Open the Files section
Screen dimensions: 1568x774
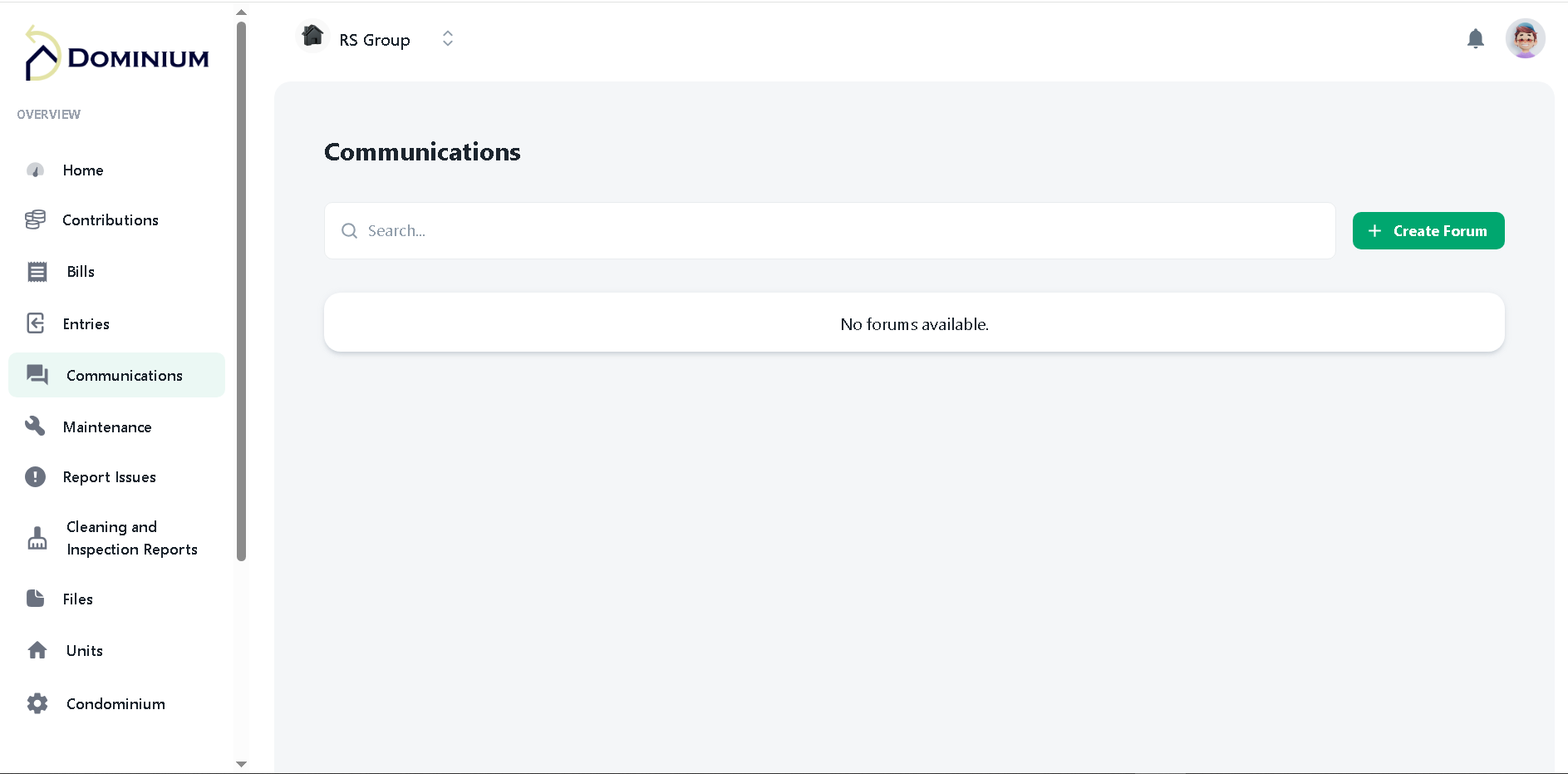tap(77, 599)
